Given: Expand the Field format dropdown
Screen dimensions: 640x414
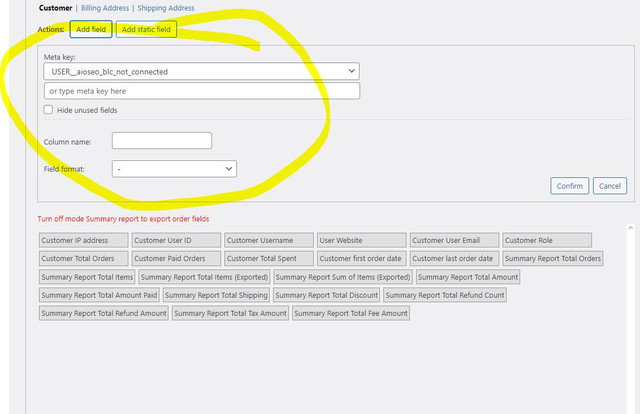Looking at the screenshot, I should pos(174,169).
